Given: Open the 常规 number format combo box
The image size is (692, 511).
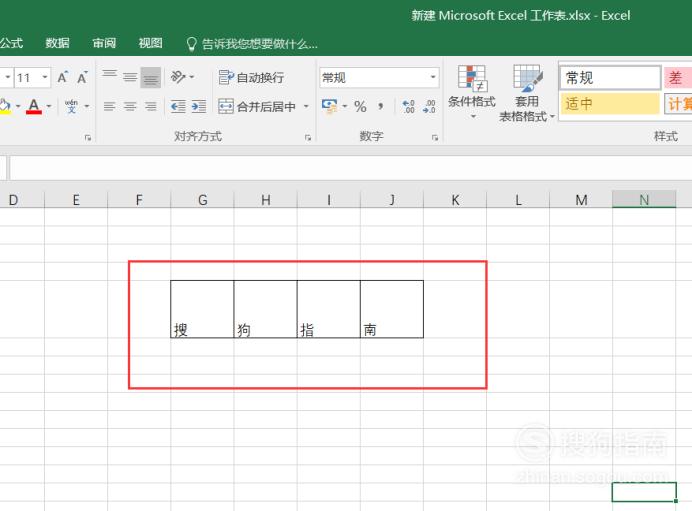Looking at the screenshot, I should click(379, 78).
